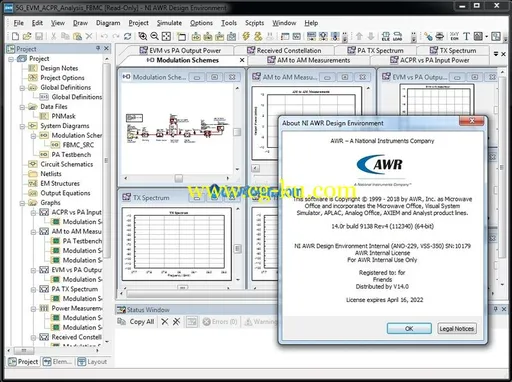The image size is (512, 382).
Task: Click OK in the About dialog
Action: [x=409, y=328]
